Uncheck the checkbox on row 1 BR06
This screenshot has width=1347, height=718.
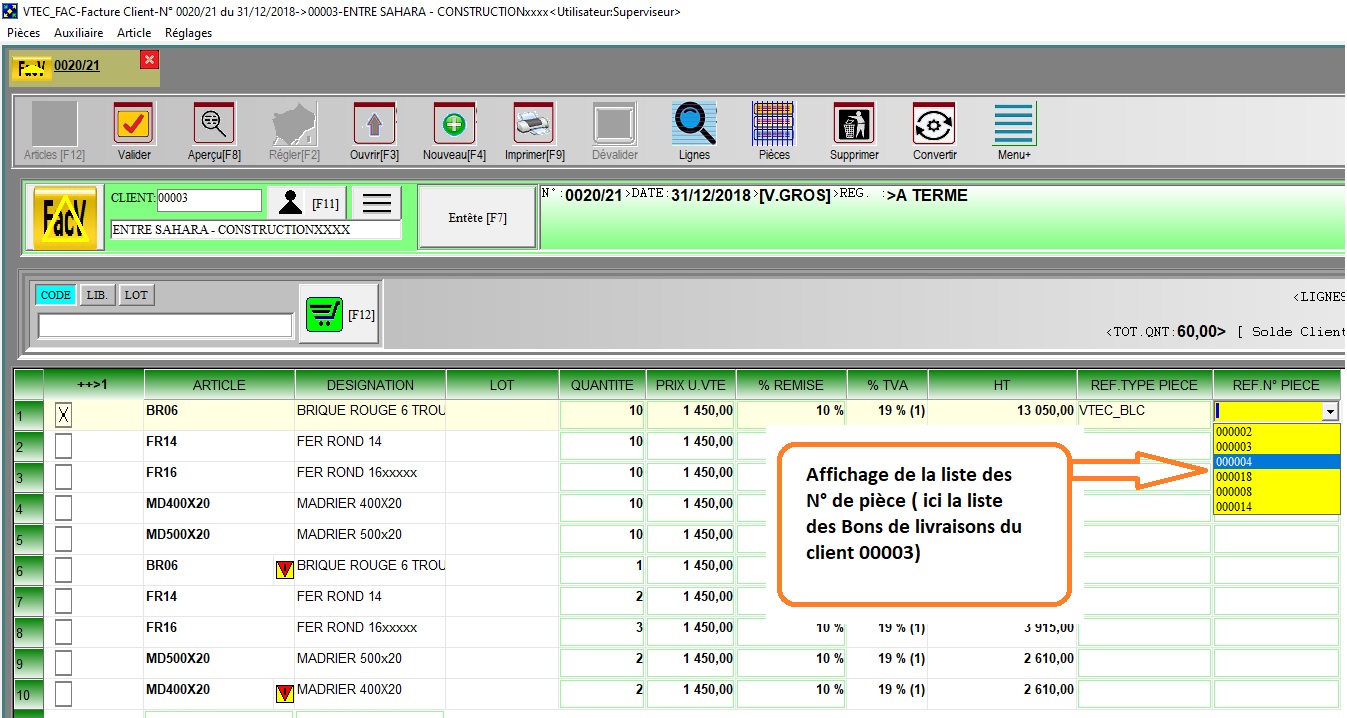pyautogui.click(x=63, y=415)
